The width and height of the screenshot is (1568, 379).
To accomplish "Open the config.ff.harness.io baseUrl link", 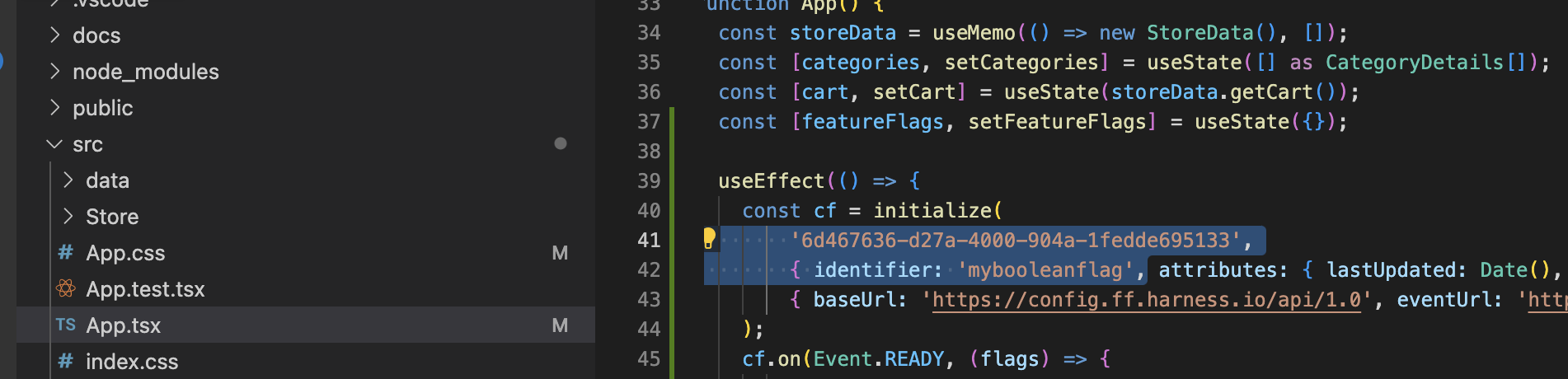I will [1146, 300].
